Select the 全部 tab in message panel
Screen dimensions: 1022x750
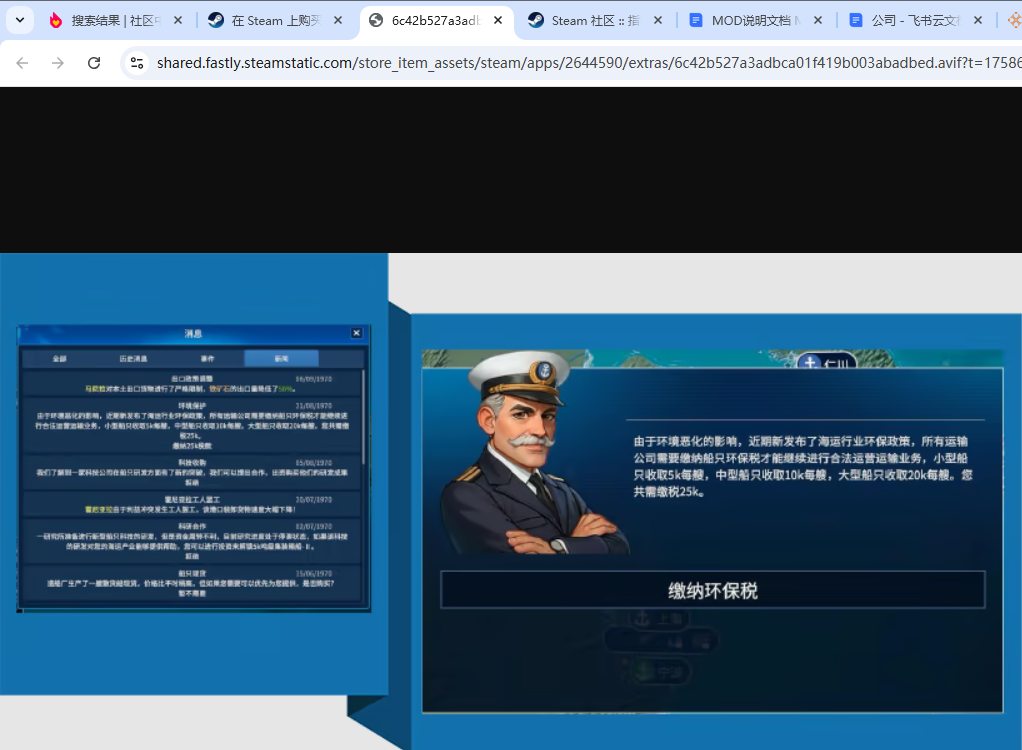coord(59,358)
